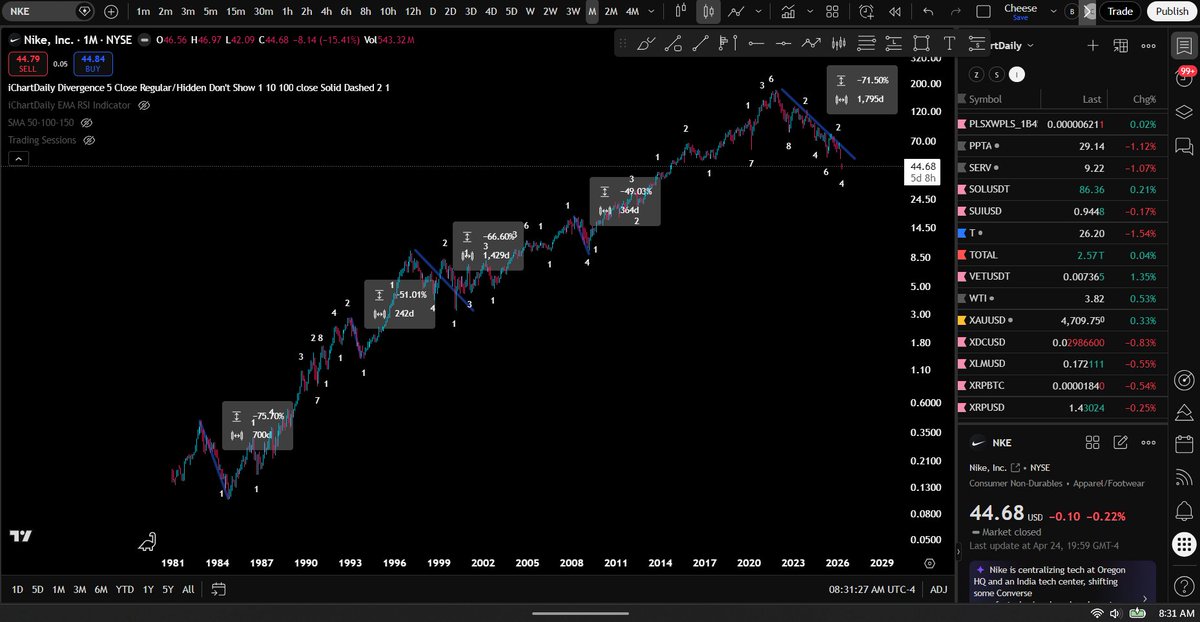
Task: Set range to YTD
Action: point(125,589)
